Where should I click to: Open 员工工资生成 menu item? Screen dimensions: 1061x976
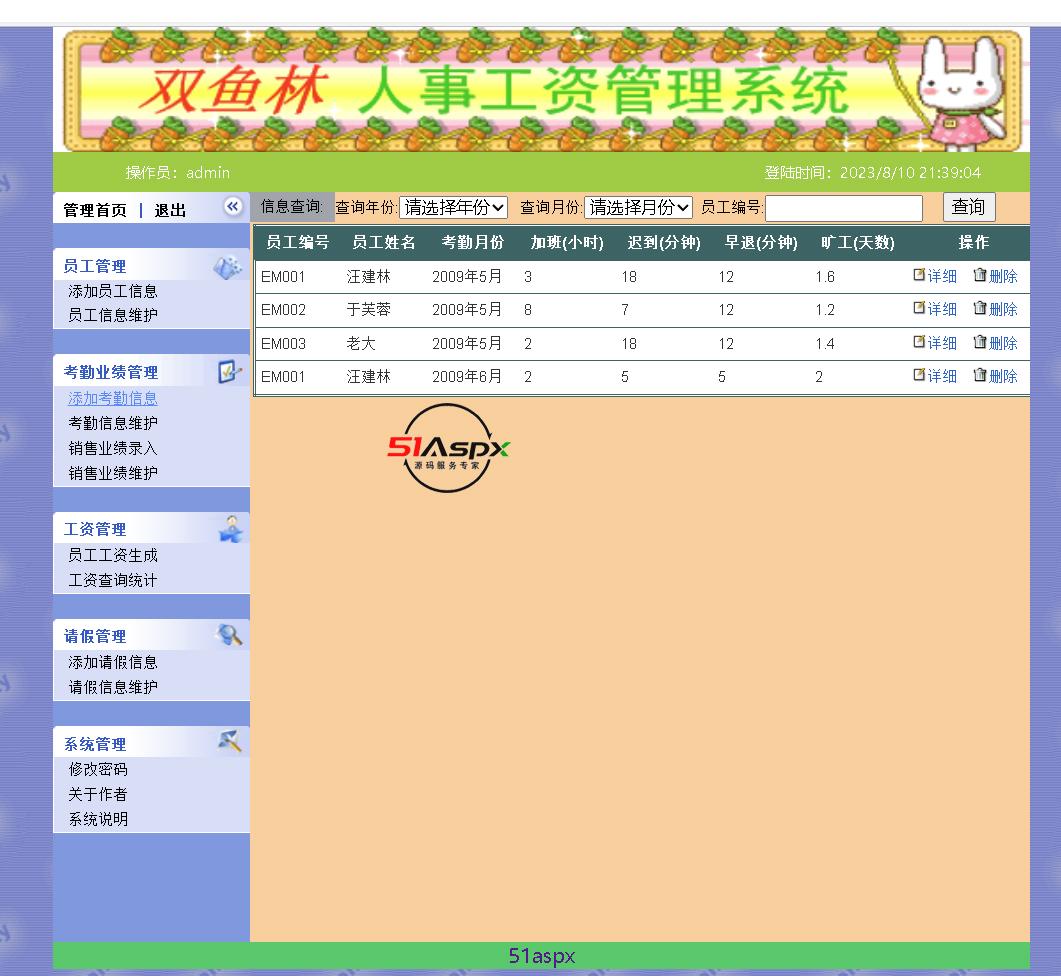click(113, 555)
